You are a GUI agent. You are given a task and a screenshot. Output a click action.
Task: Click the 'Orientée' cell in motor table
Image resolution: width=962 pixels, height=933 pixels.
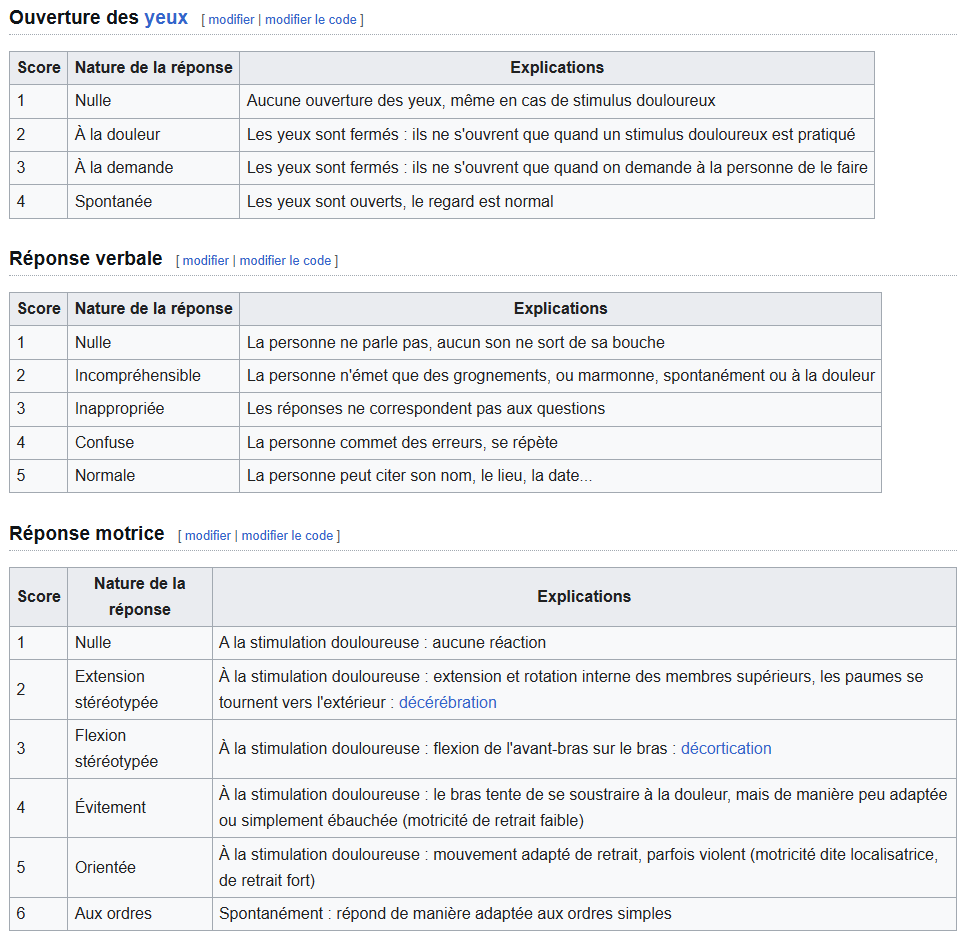coord(105,867)
